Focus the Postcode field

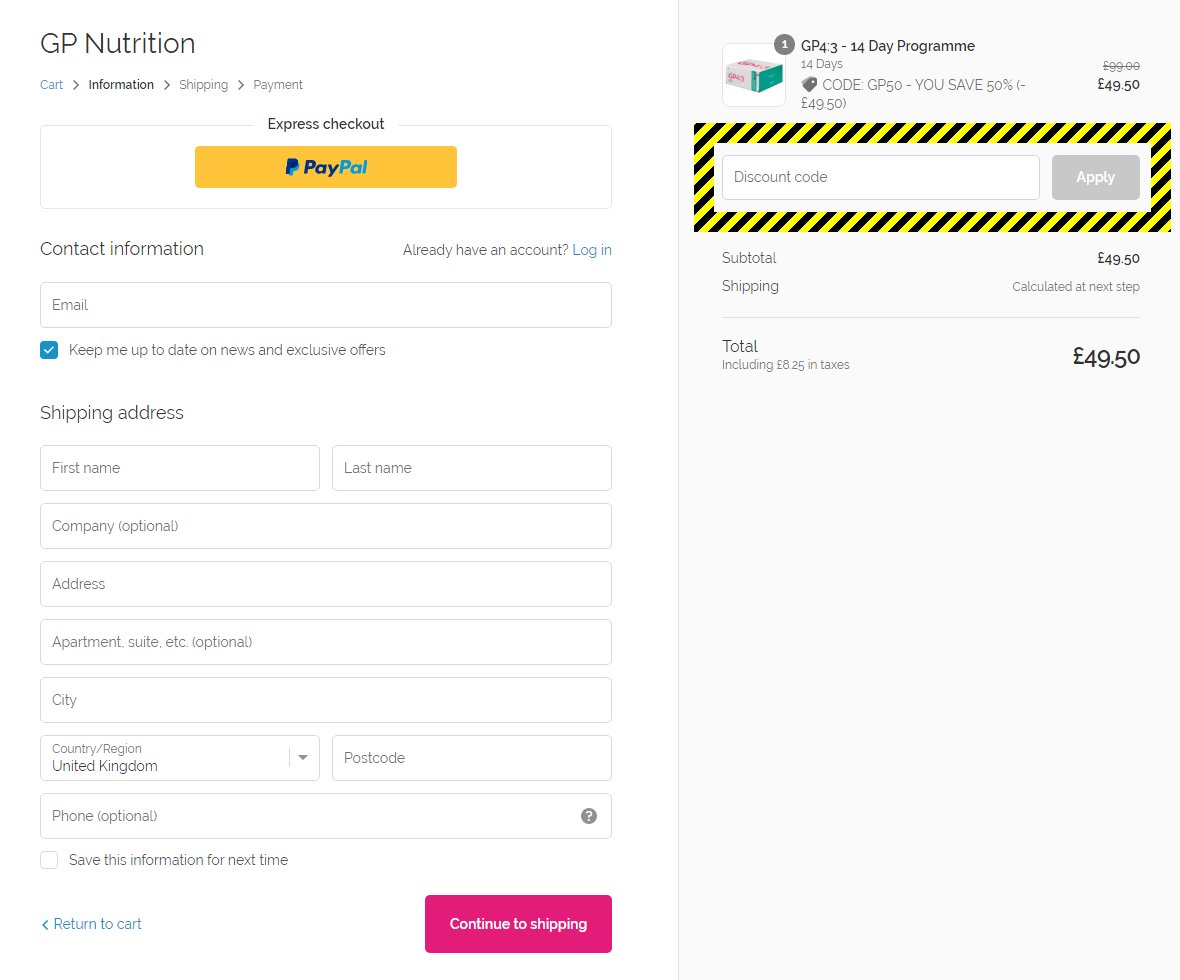tap(472, 758)
